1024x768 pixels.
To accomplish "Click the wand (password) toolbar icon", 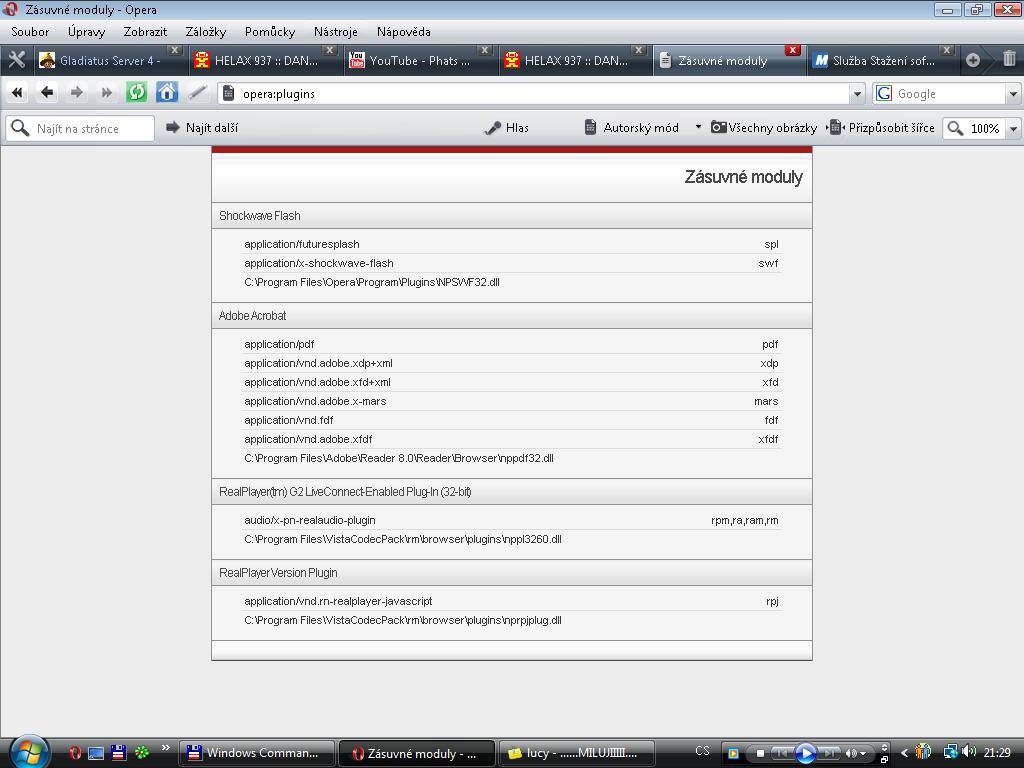I will click(197, 93).
